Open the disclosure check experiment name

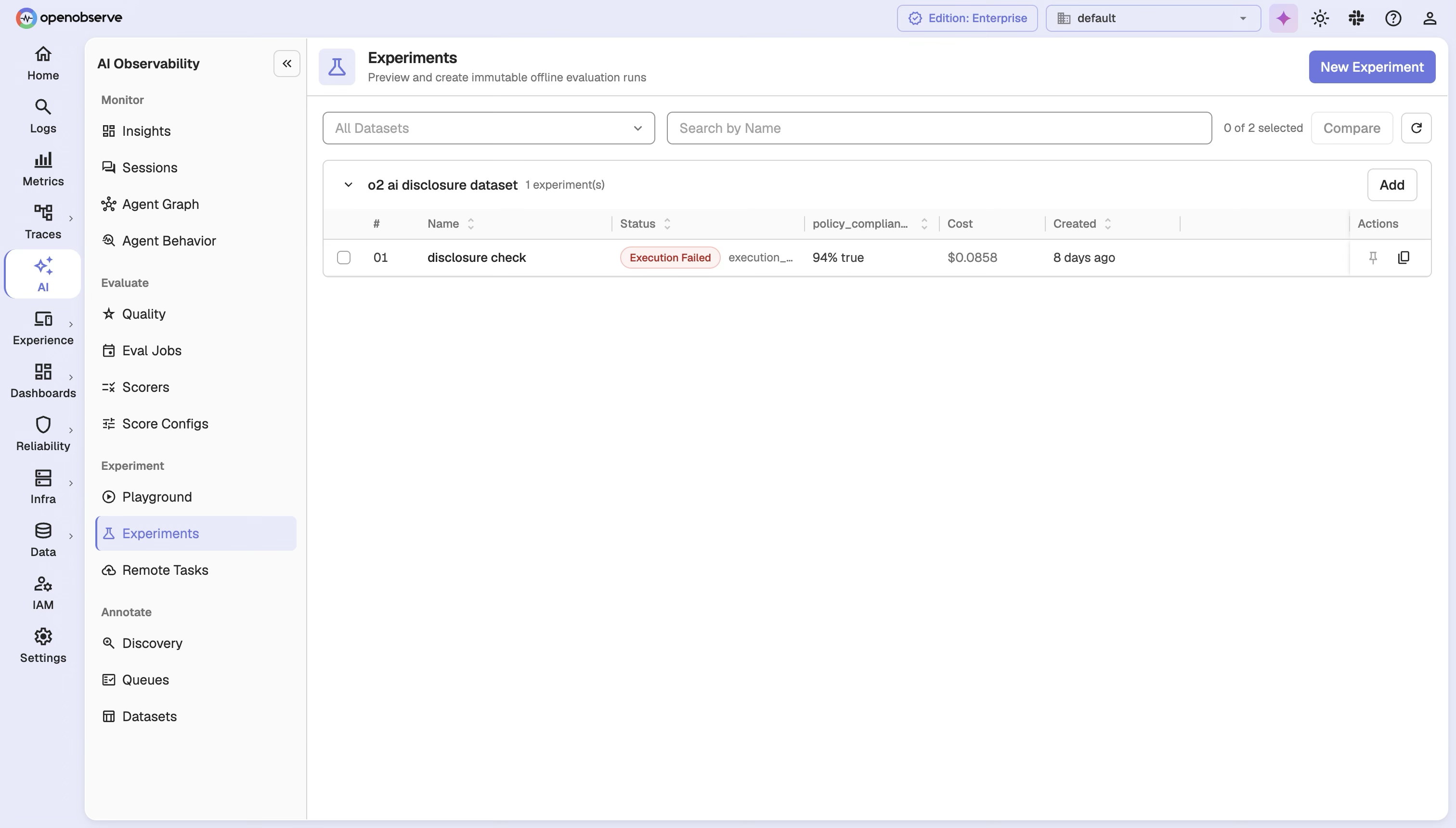(476, 258)
